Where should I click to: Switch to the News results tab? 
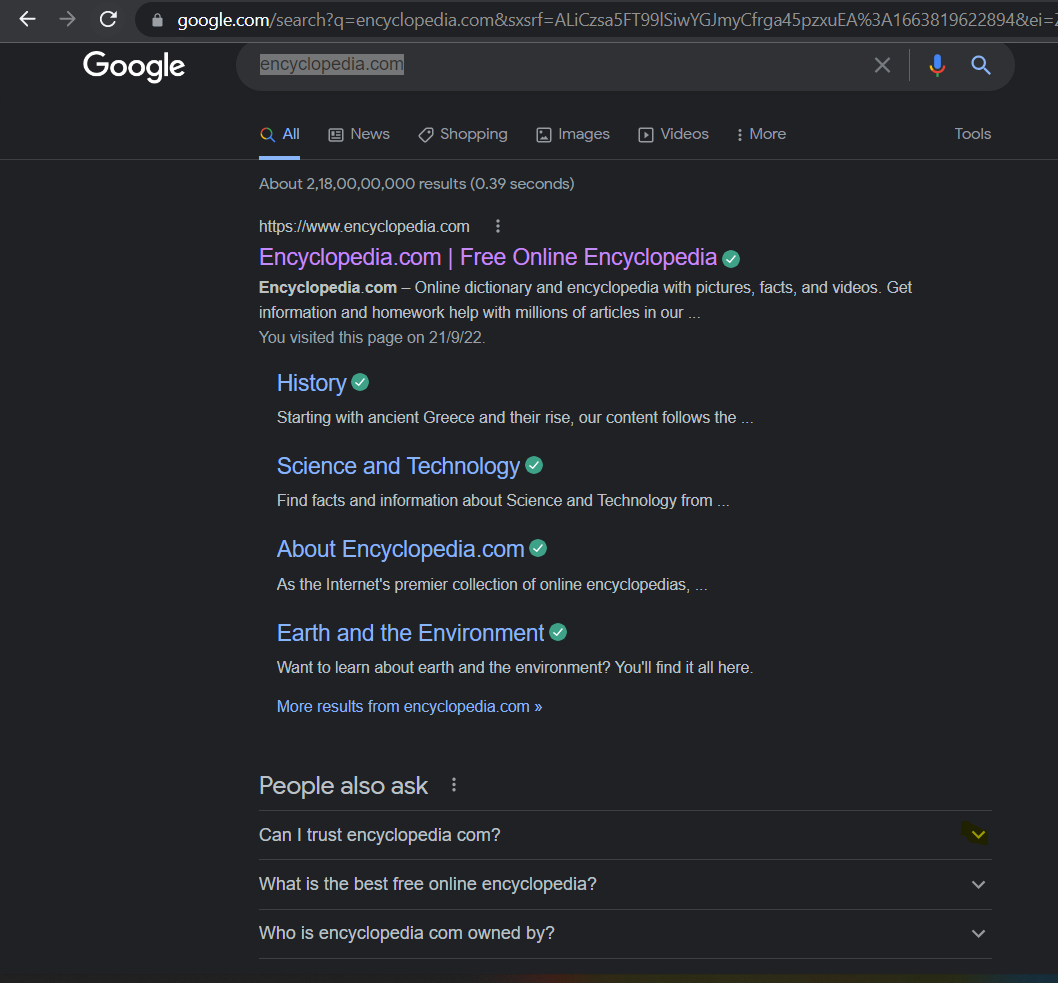pos(358,133)
